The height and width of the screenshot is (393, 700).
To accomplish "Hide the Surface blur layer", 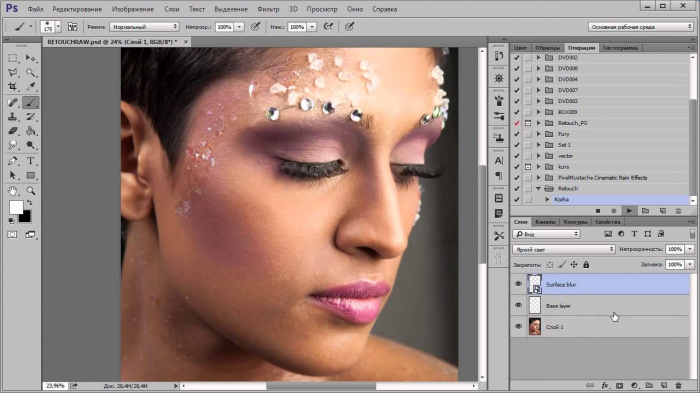I will click(x=518, y=284).
